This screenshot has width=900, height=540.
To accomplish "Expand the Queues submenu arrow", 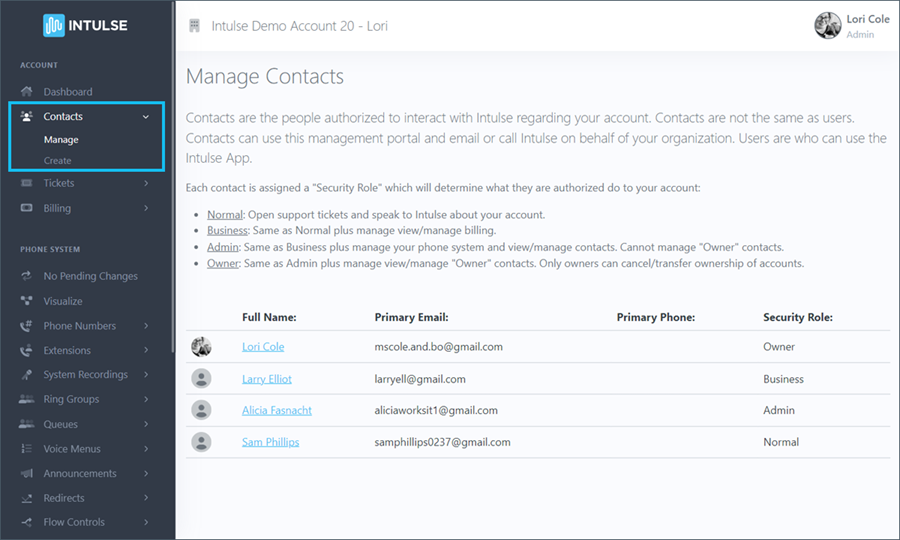I will [x=146, y=424].
